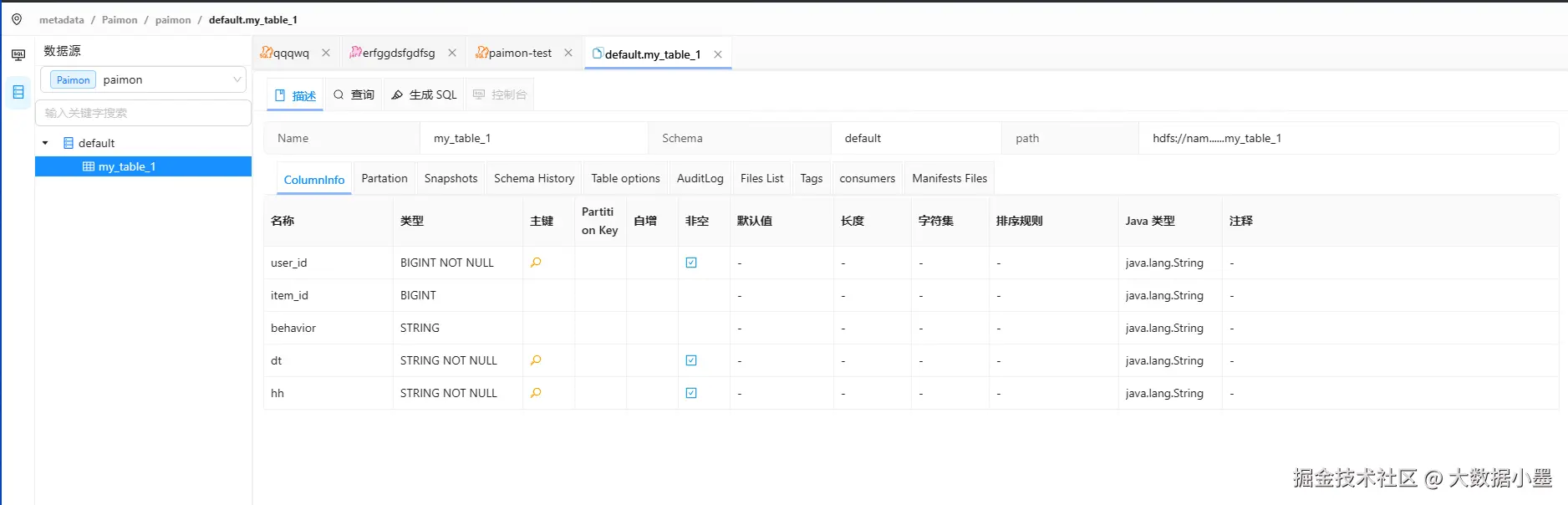
Task: Click the primary key icon for hh
Action: pos(536,393)
